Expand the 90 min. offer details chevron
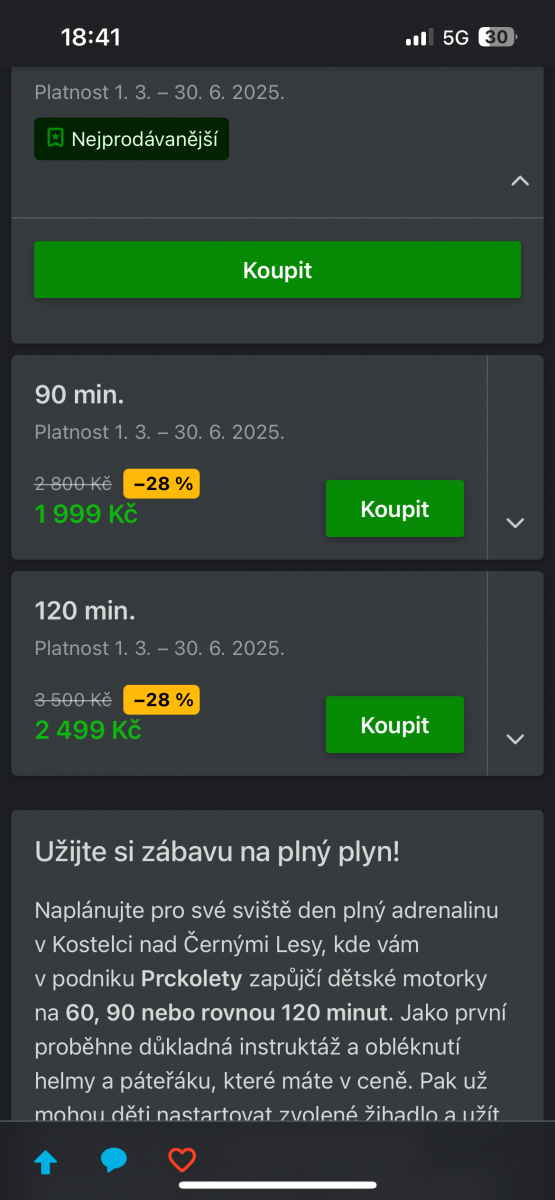The height and width of the screenshot is (1200, 555). coord(515,522)
